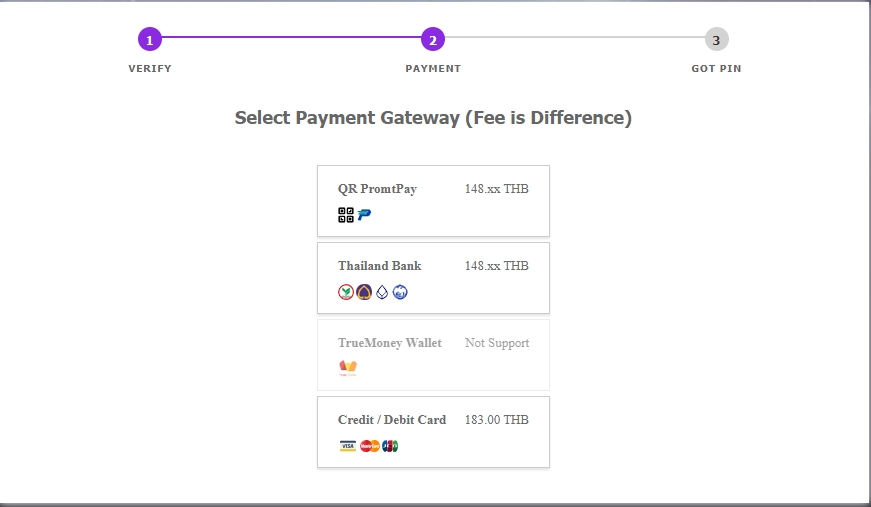Click the 183.00 THB price text
Viewport: 871px width, 507px height.
tap(497, 420)
